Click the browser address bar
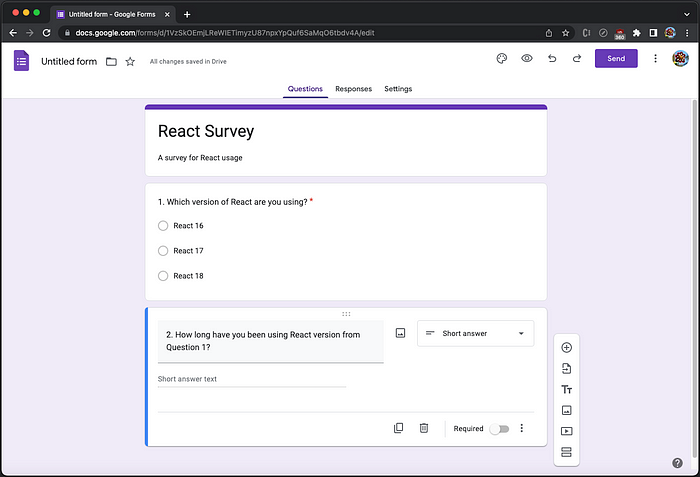Screen dimensions: 700x477 (304, 33)
